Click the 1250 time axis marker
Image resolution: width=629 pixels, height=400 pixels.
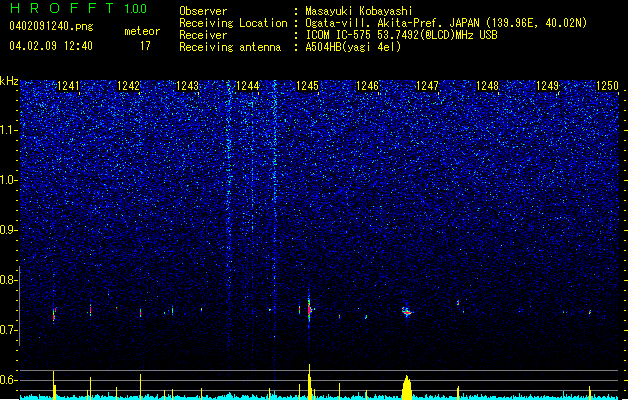607,86
